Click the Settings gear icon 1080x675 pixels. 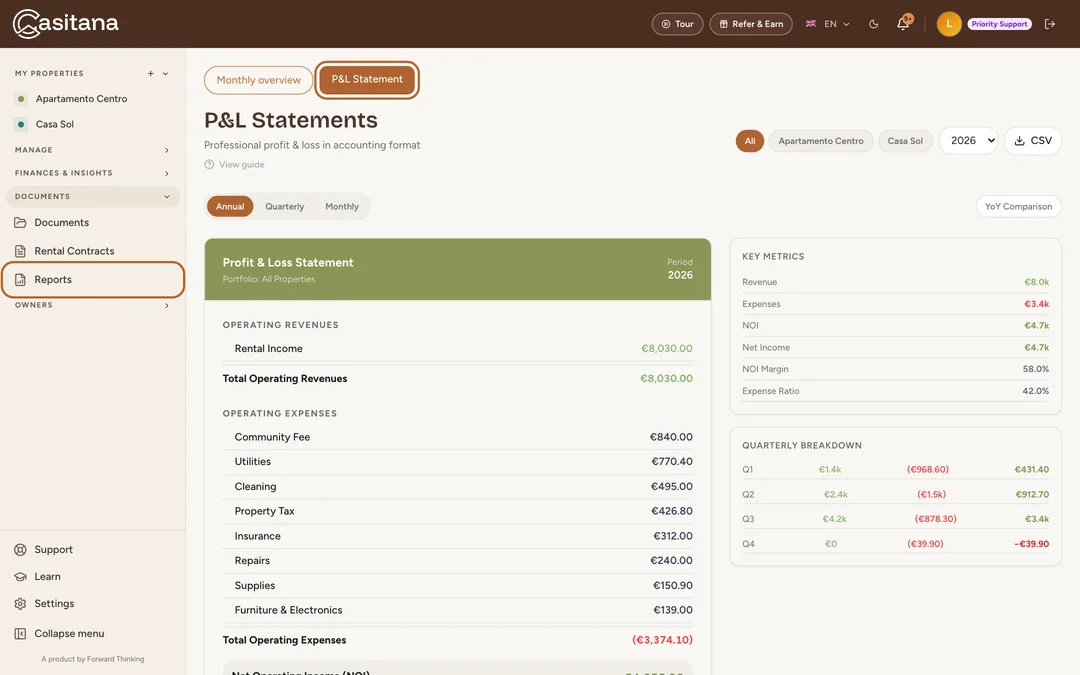(21, 603)
